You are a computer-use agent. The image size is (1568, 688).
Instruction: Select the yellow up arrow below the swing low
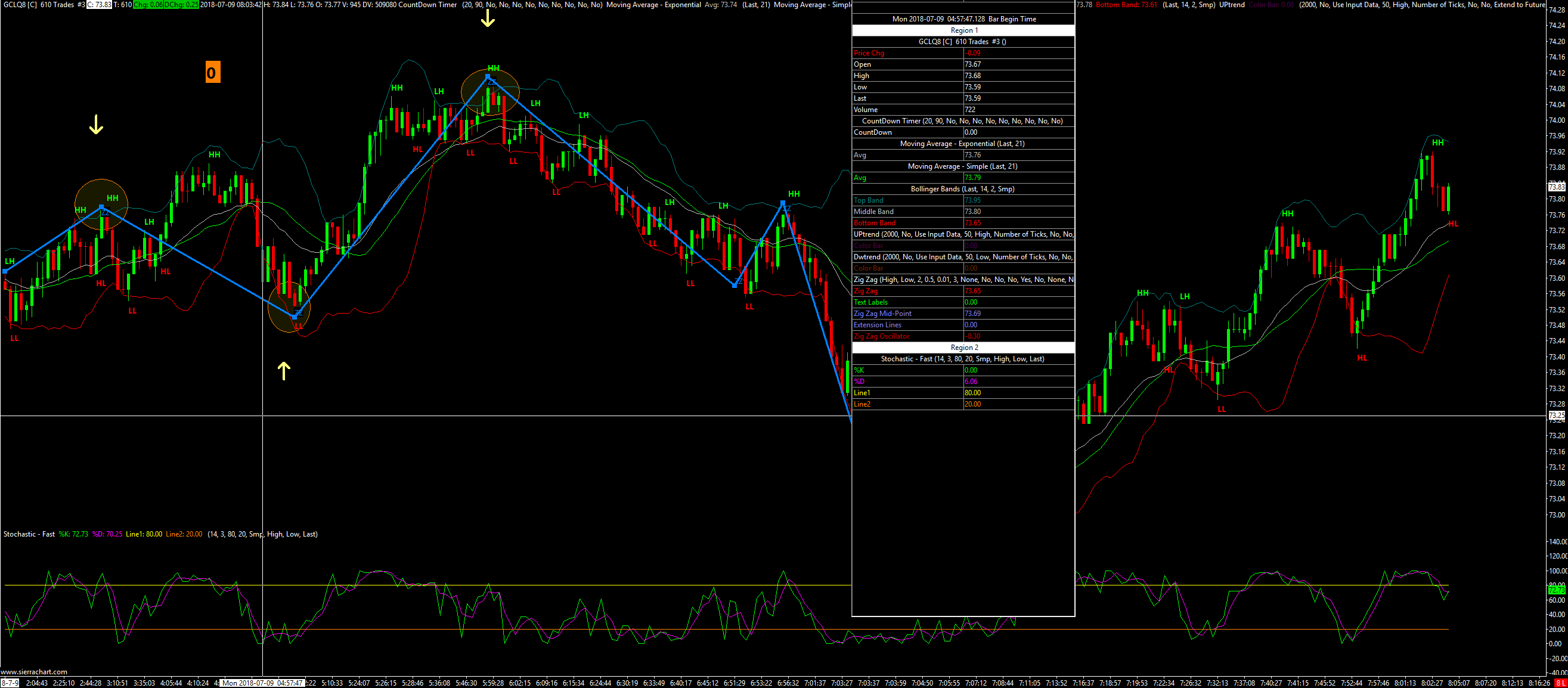(284, 370)
